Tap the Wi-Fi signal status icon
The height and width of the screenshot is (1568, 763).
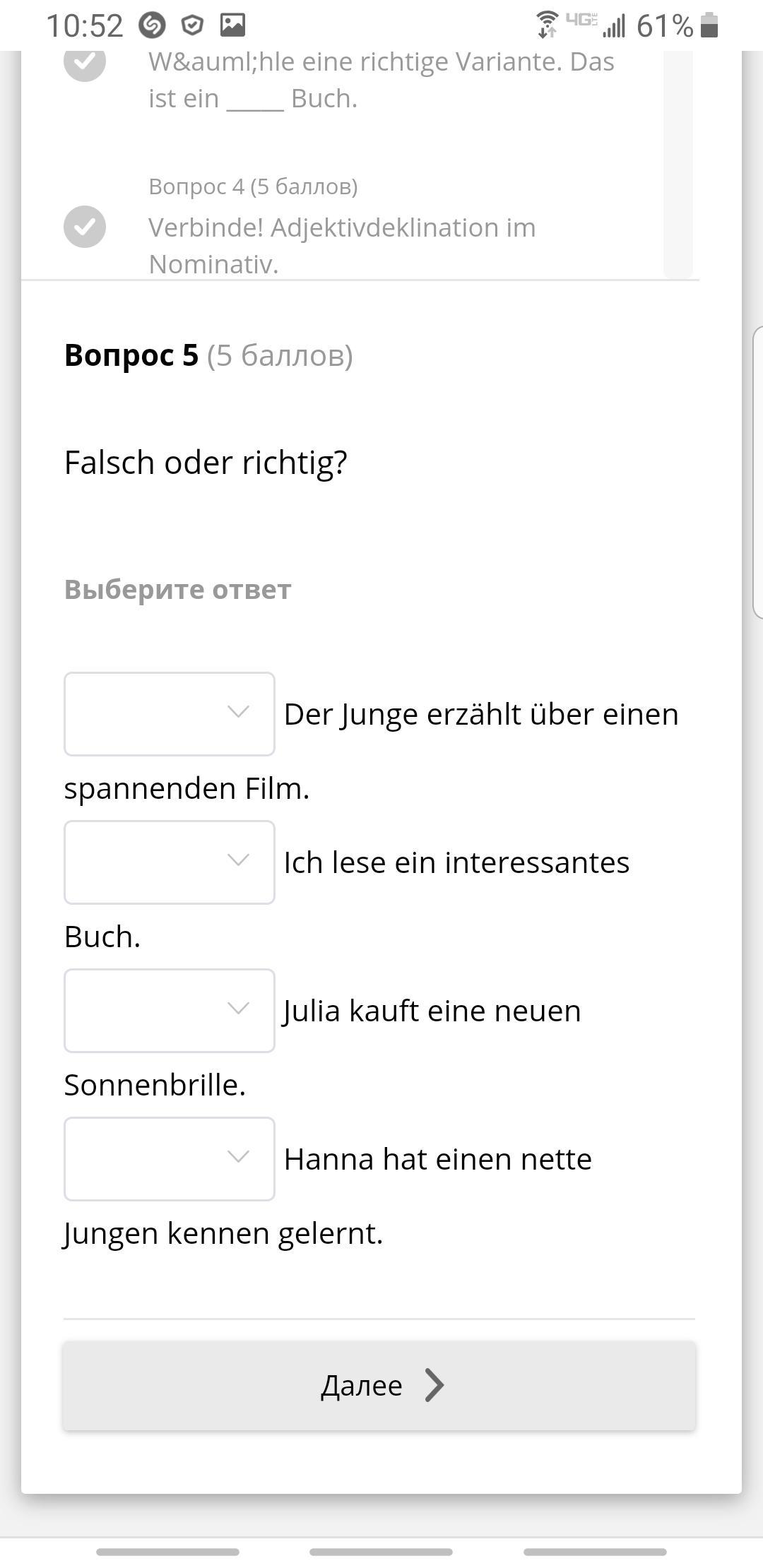coord(547,25)
